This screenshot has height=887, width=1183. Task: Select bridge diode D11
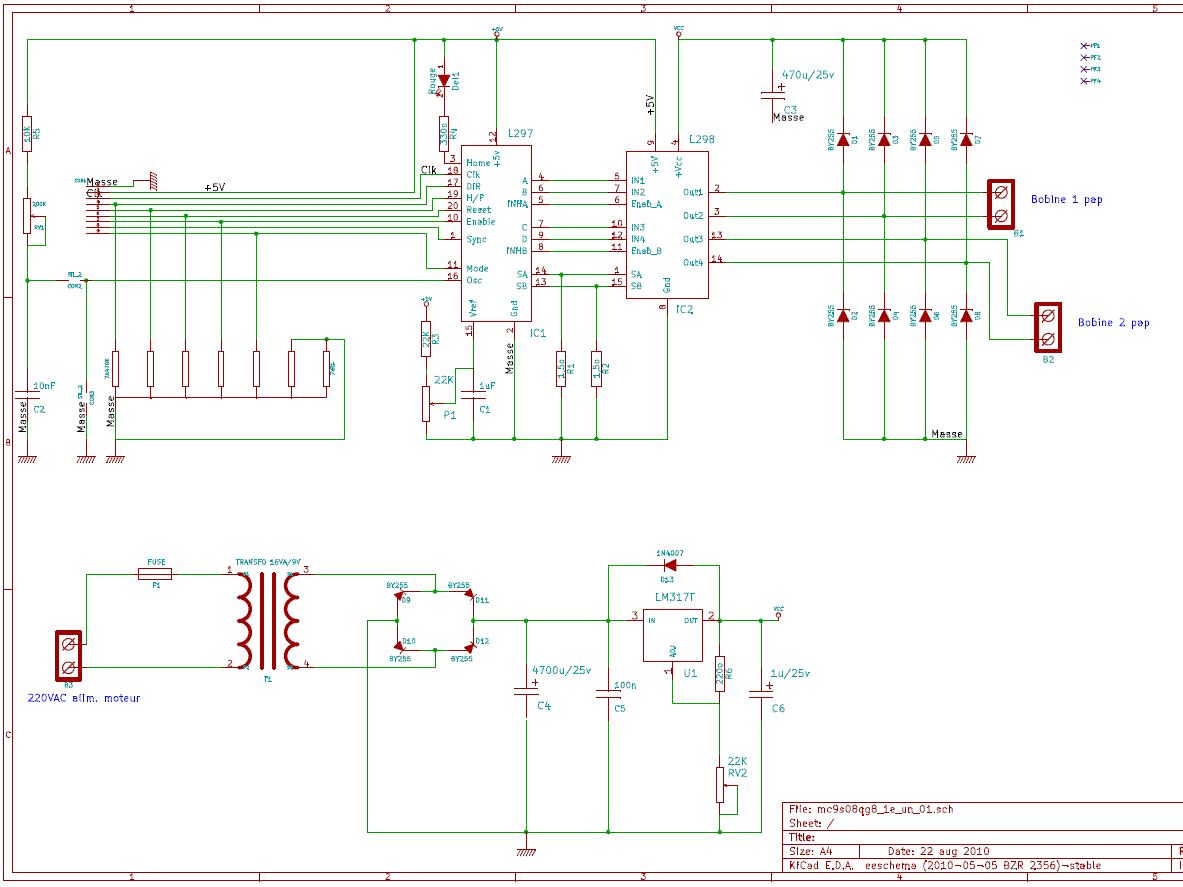470,594
